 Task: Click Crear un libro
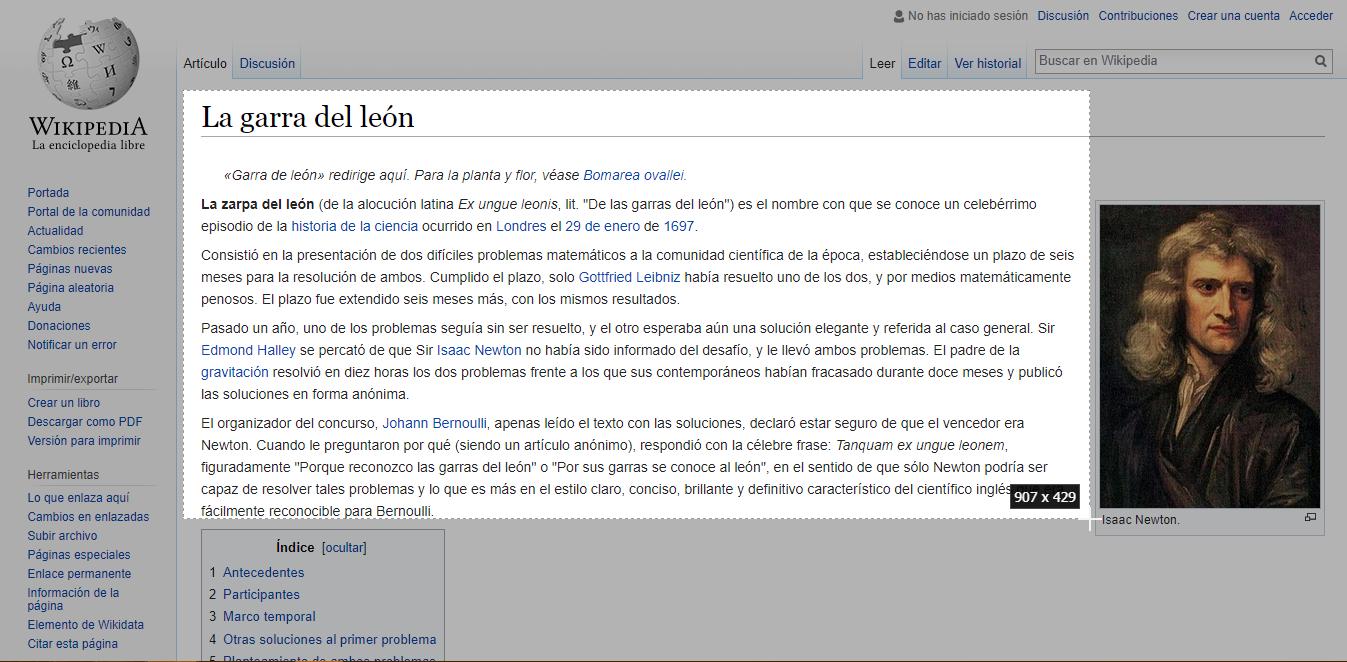coord(63,403)
